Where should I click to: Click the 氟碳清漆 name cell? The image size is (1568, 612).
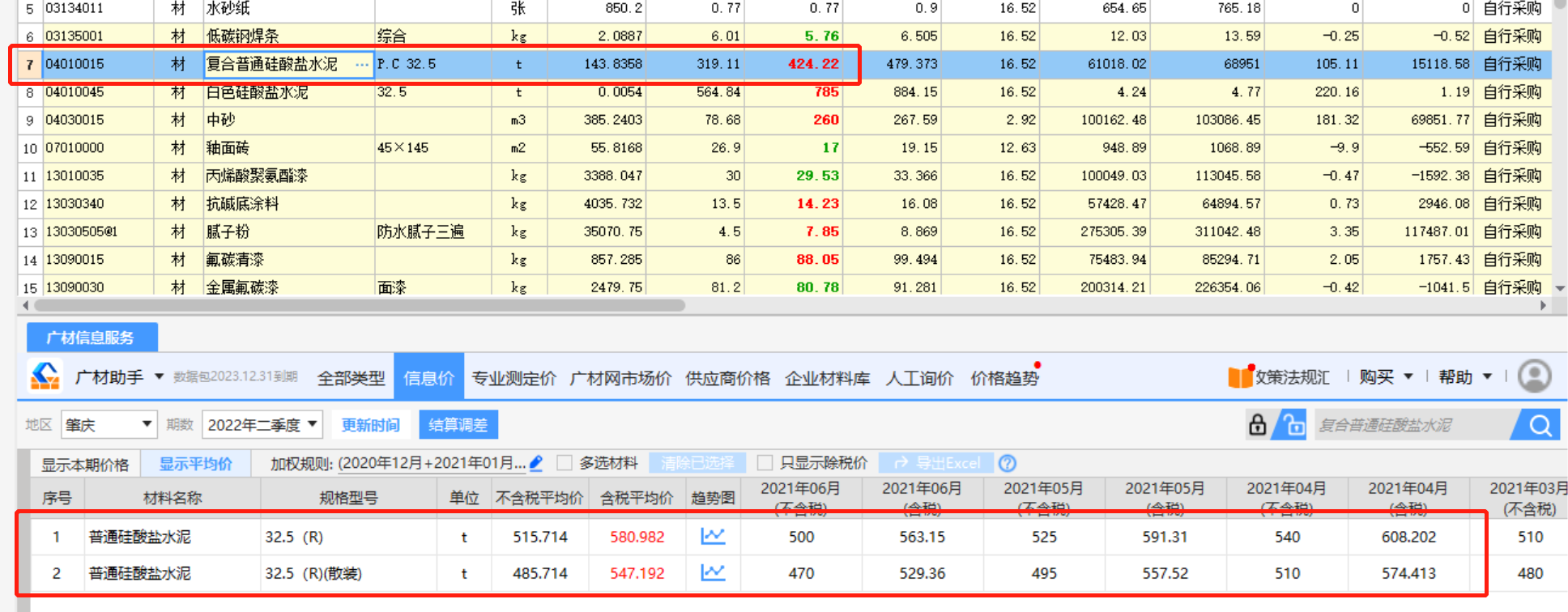288,260
